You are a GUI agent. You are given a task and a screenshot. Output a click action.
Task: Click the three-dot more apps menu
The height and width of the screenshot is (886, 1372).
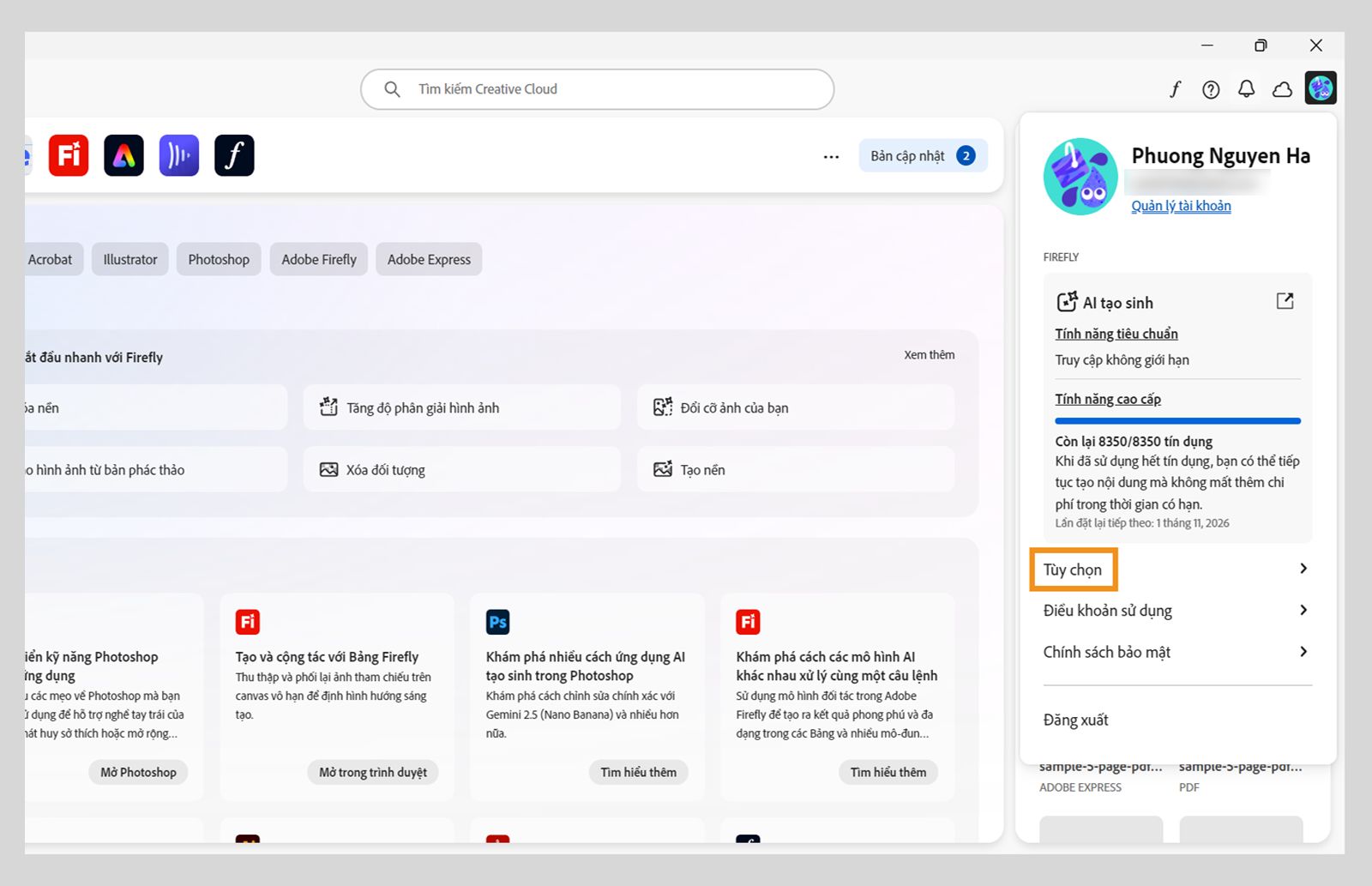(831, 156)
